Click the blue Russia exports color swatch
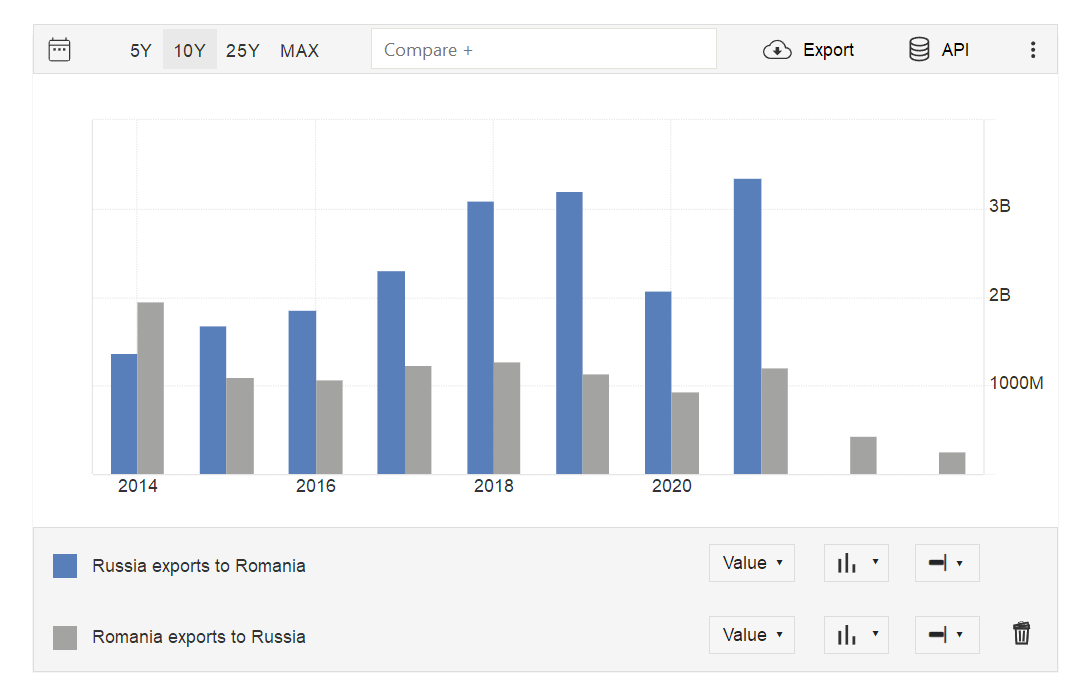Image resolution: width=1083 pixels, height=688 pixels. point(65,566)
